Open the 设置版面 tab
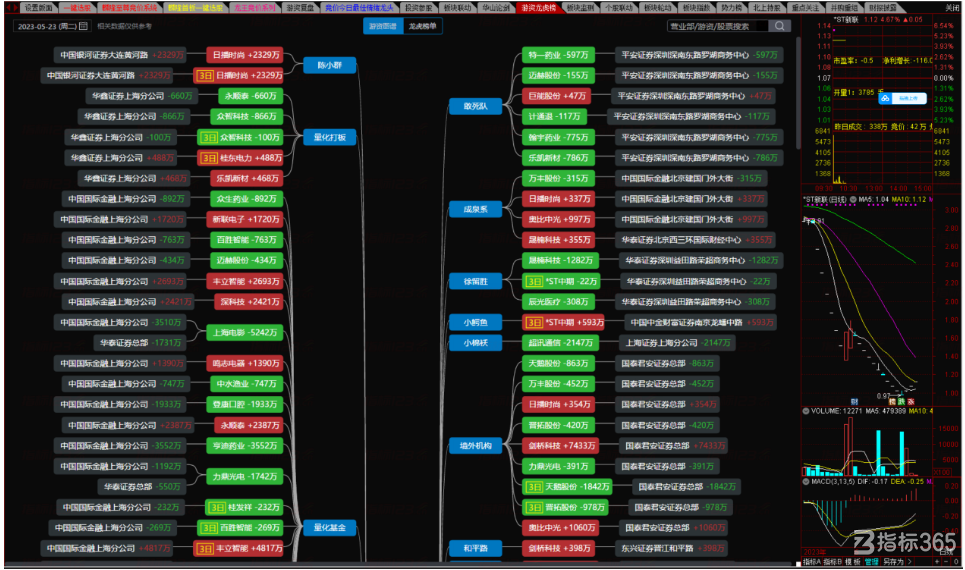 pyautogui.click(x=39, y=8)
